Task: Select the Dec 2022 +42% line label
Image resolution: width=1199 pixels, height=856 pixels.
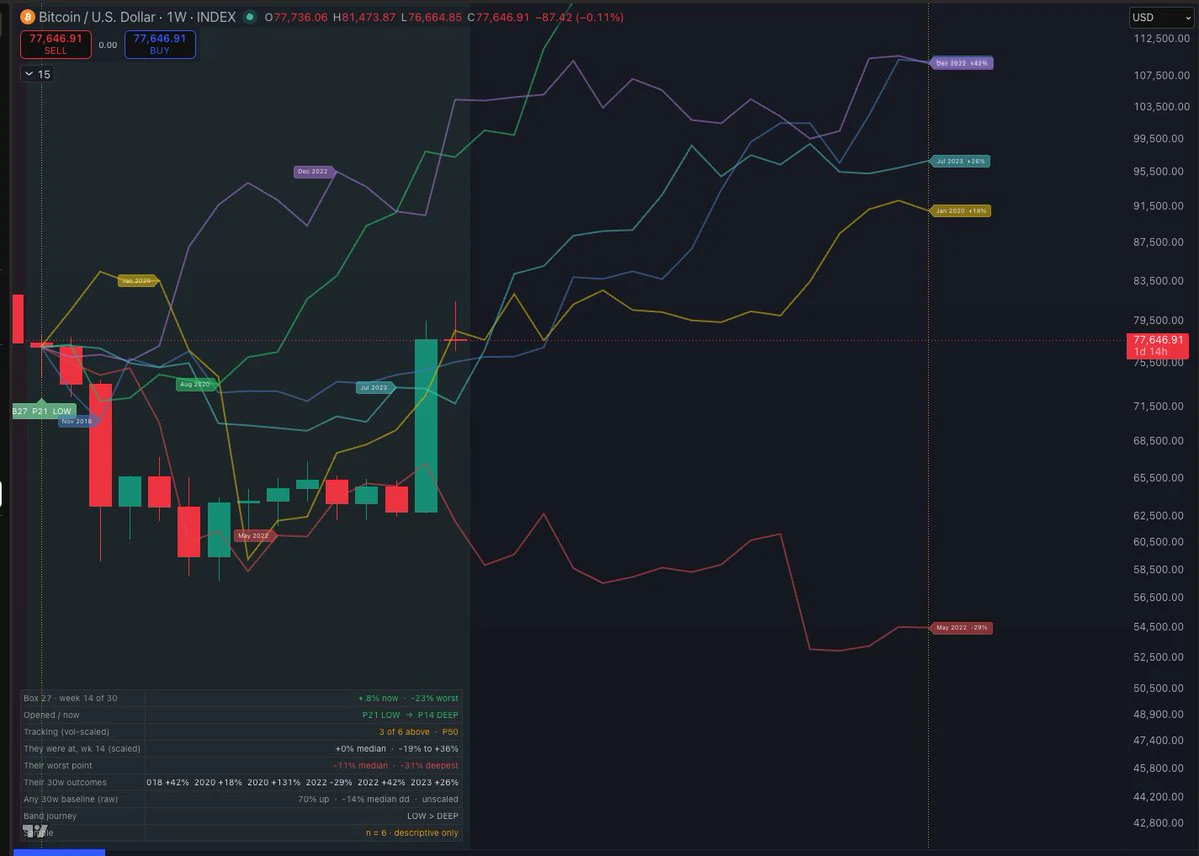Action: (961, 63)
